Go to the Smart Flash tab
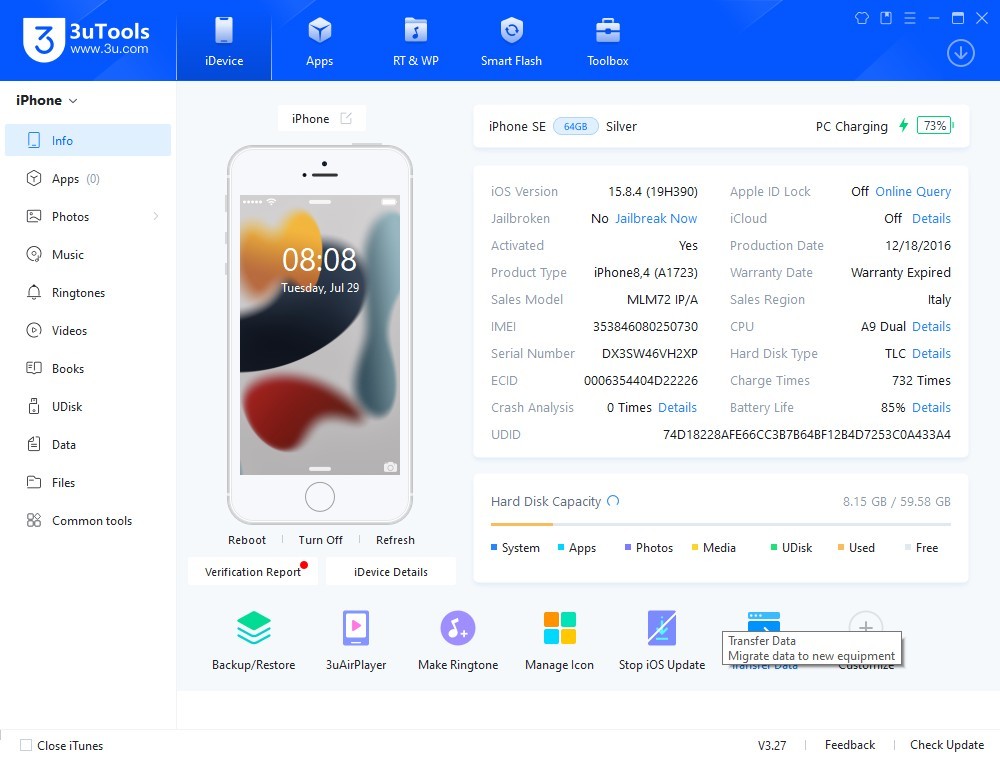The image size is (1000, 760). 511,41
